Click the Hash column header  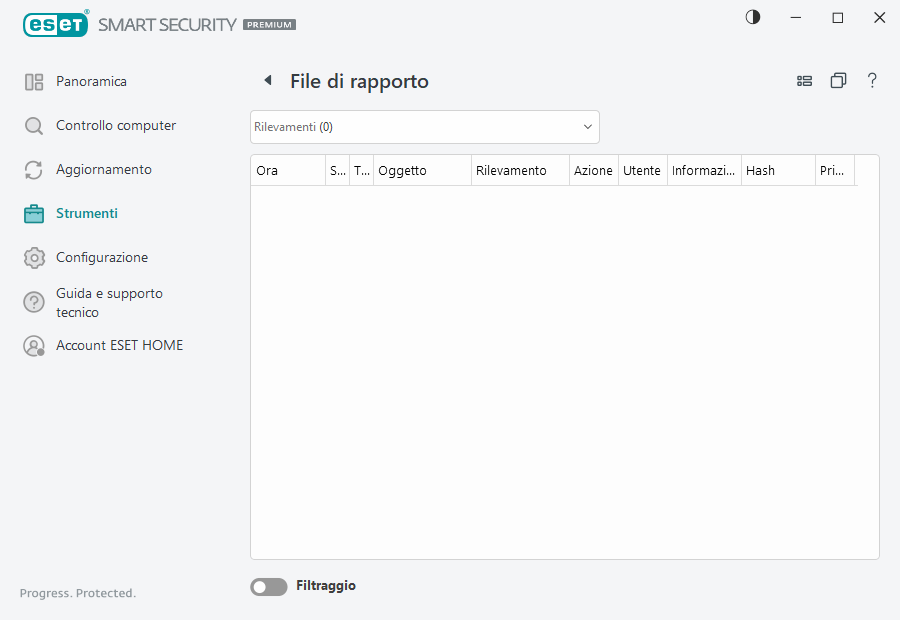point(778,171)
